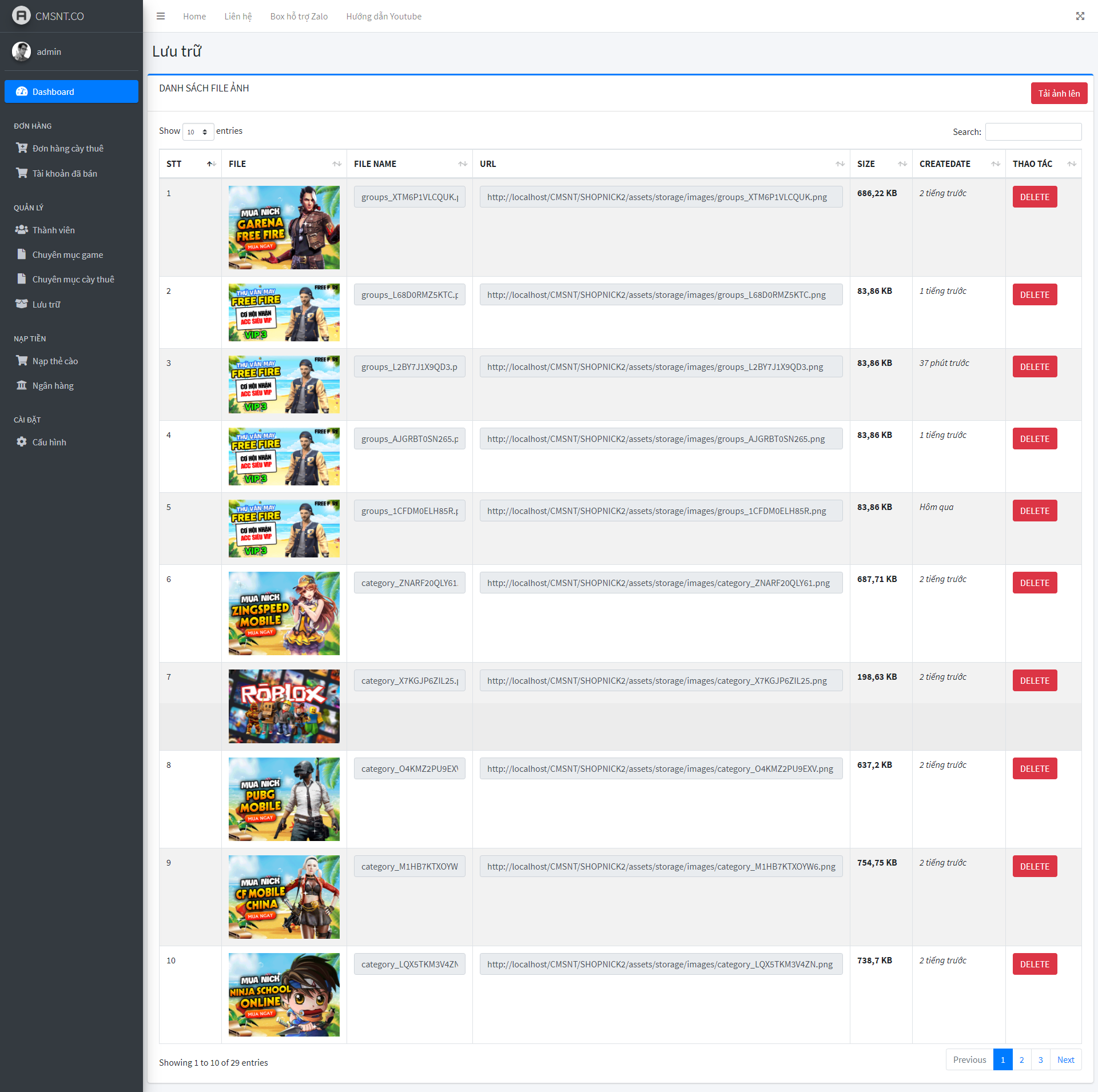This screenshot has width=1098, height=1092.
Task: Click the Thành viên users icon
Action: coord(22,230)
